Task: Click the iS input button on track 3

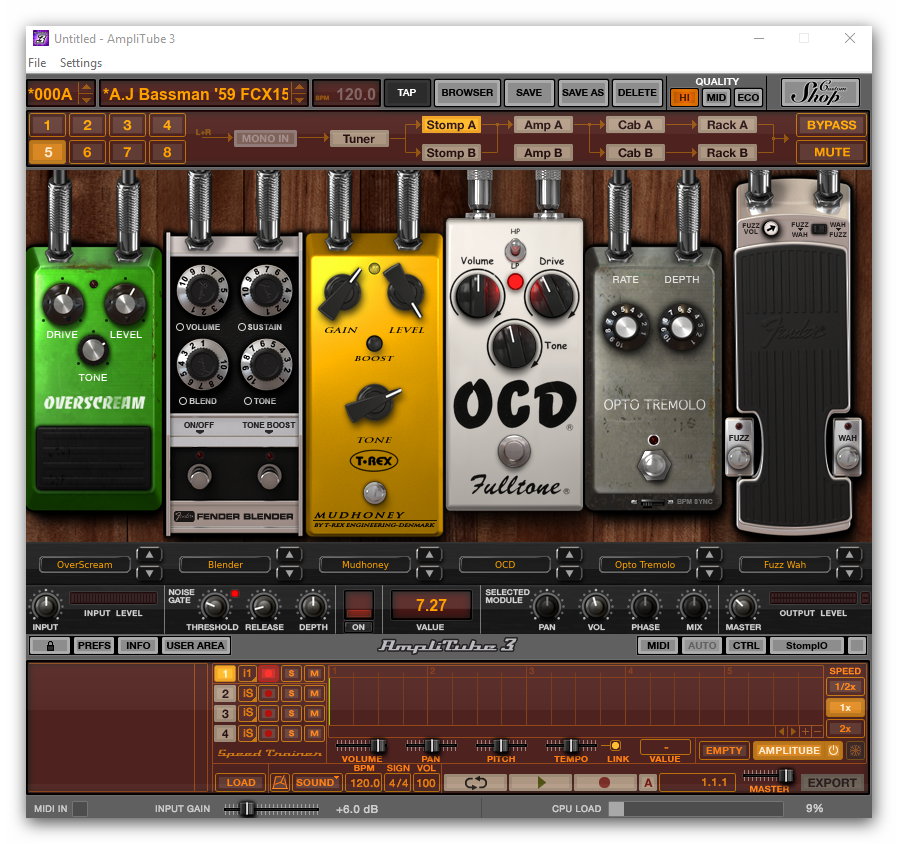Action: [x=247, y=713]
